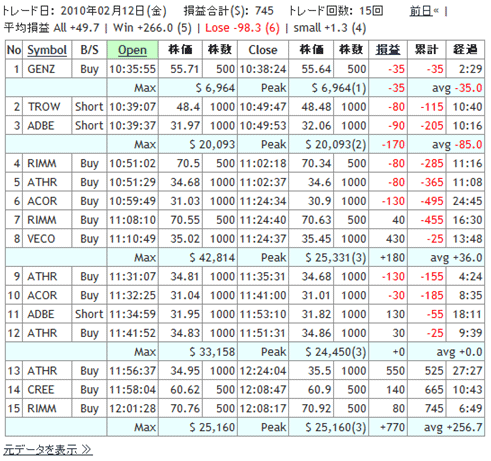
Task: Click the Close column header
Action: [x=263, y=50]
